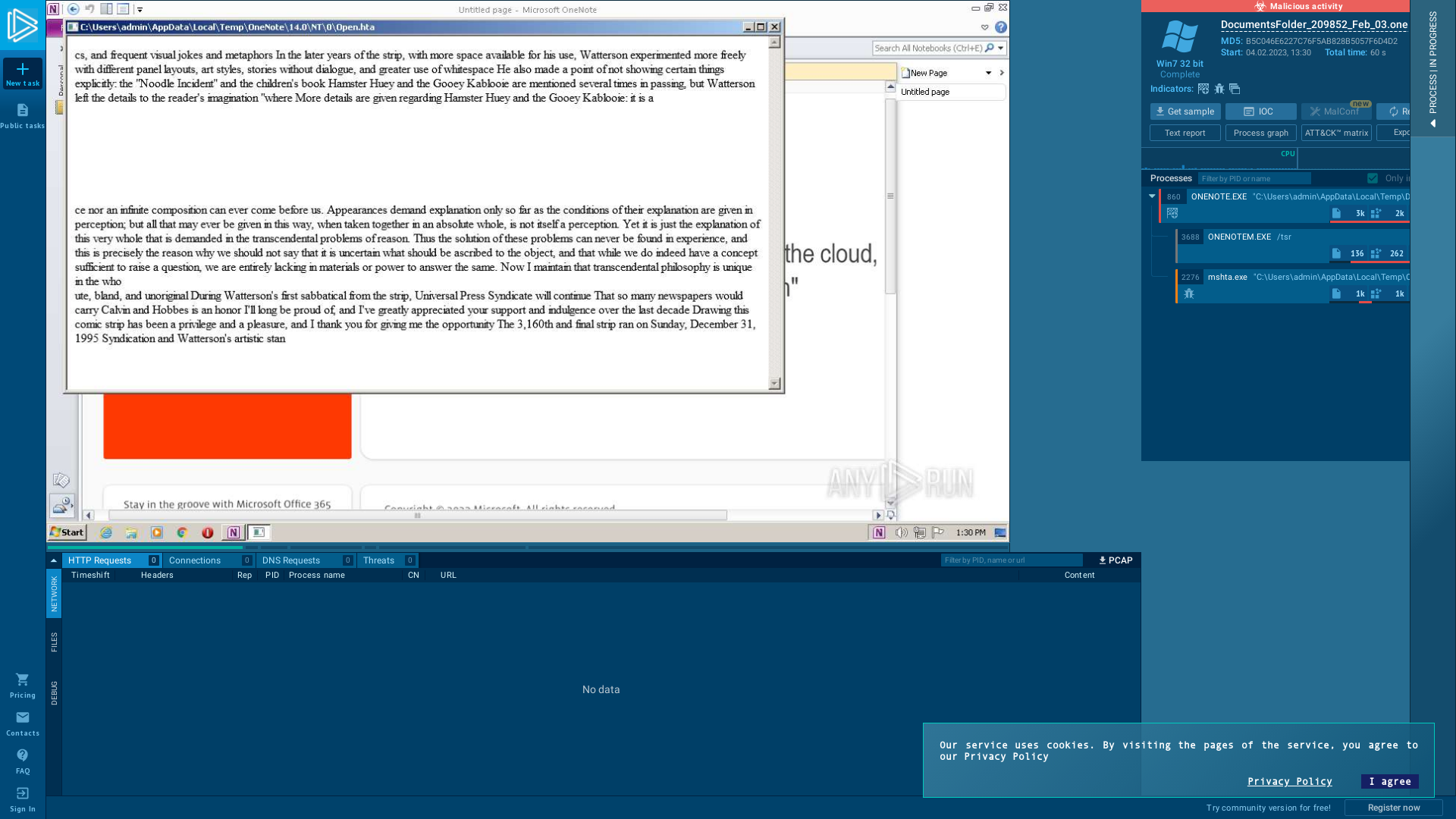Collapse the network panel with the up arrow
This screenshot has width=1456, height=819.
tap(54, 560)
